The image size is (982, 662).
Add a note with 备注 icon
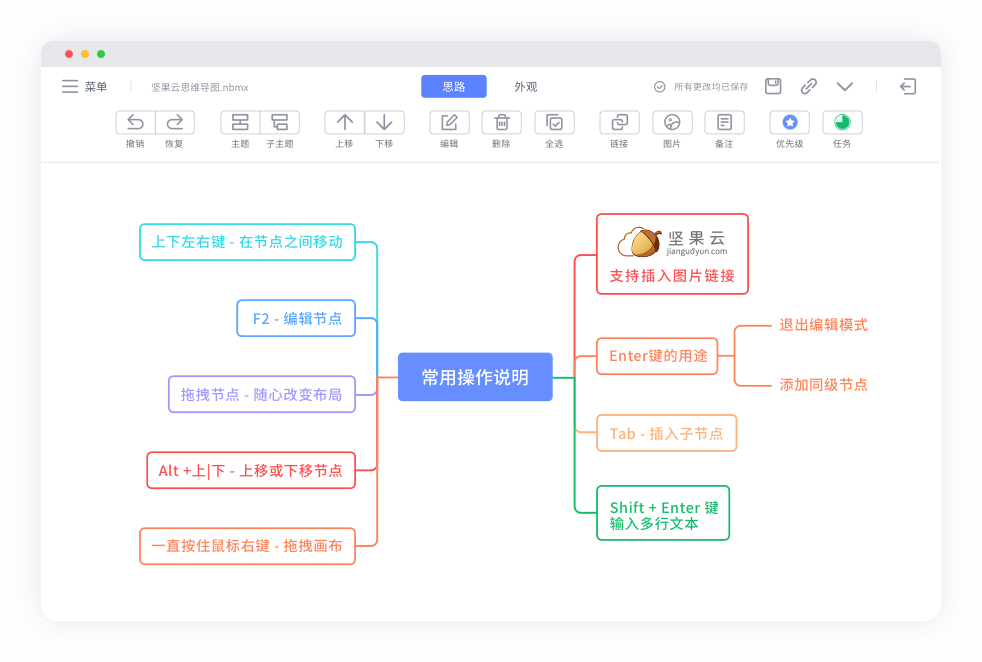pyautogui.click(x=724, y=122)
